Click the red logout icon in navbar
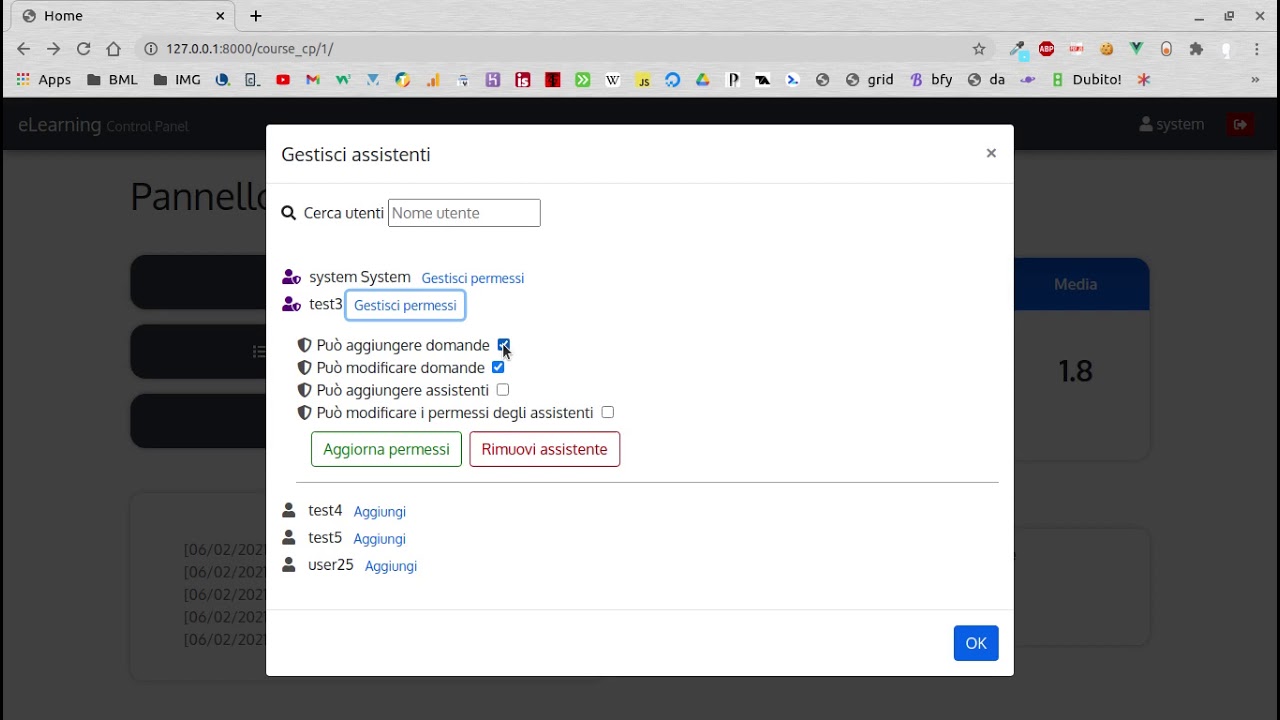Viewport: 1280px width, 720px height. [1241, 125]
